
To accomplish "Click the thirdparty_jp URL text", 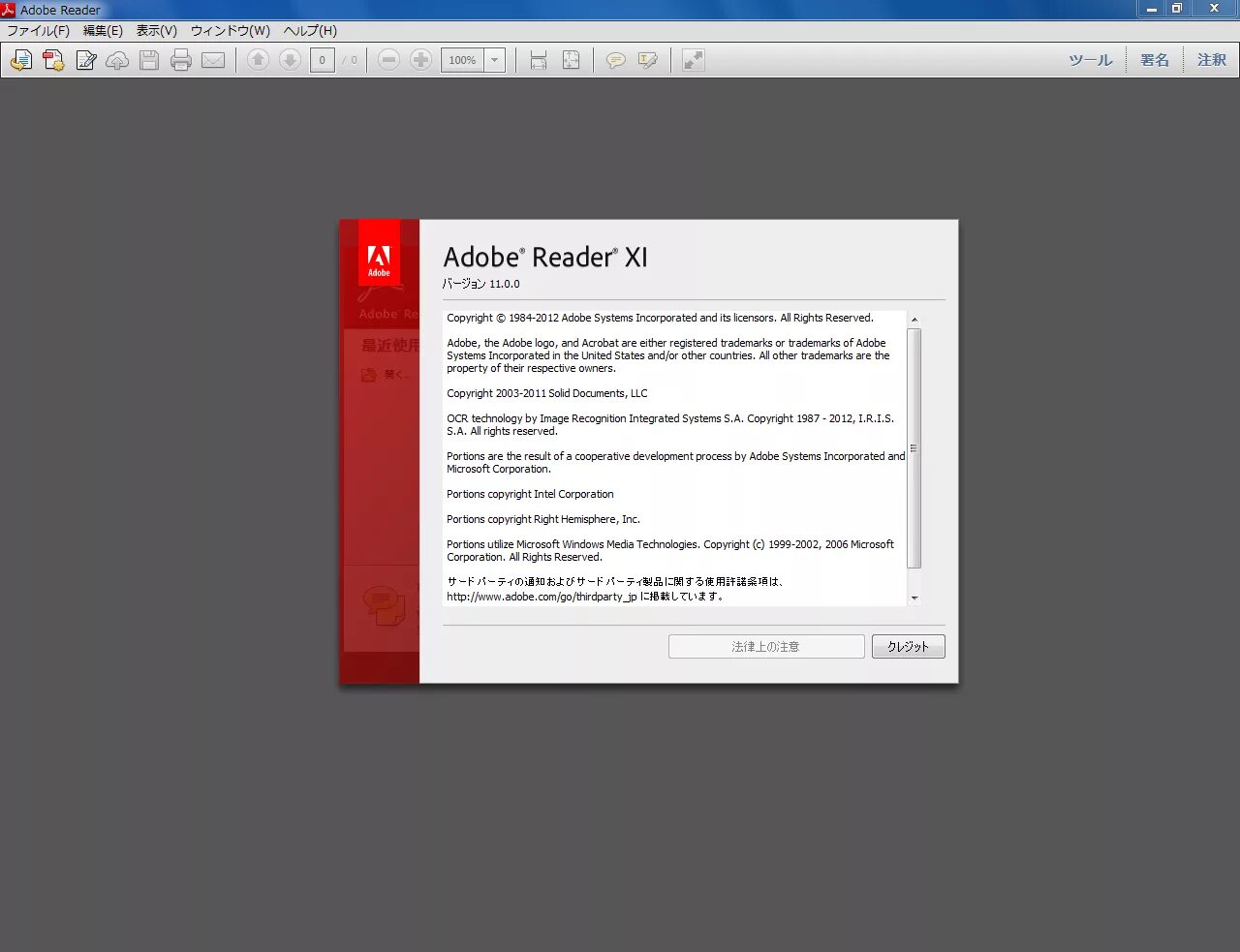I will click(x=542, y=597).
